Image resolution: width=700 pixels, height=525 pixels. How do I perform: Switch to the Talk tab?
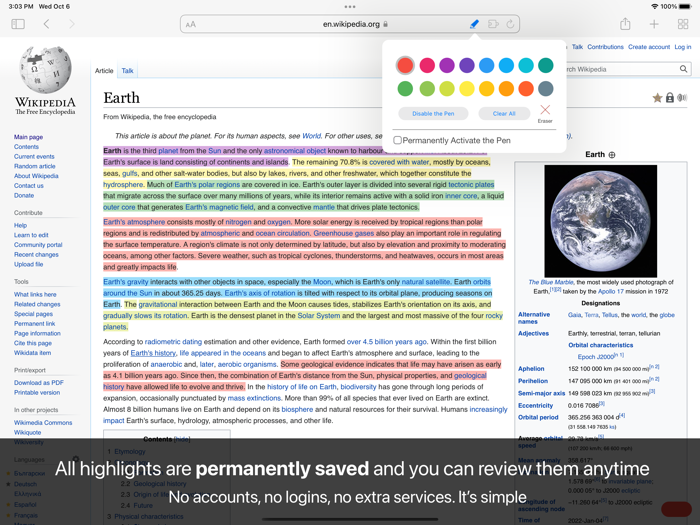(x=127, y=71)
